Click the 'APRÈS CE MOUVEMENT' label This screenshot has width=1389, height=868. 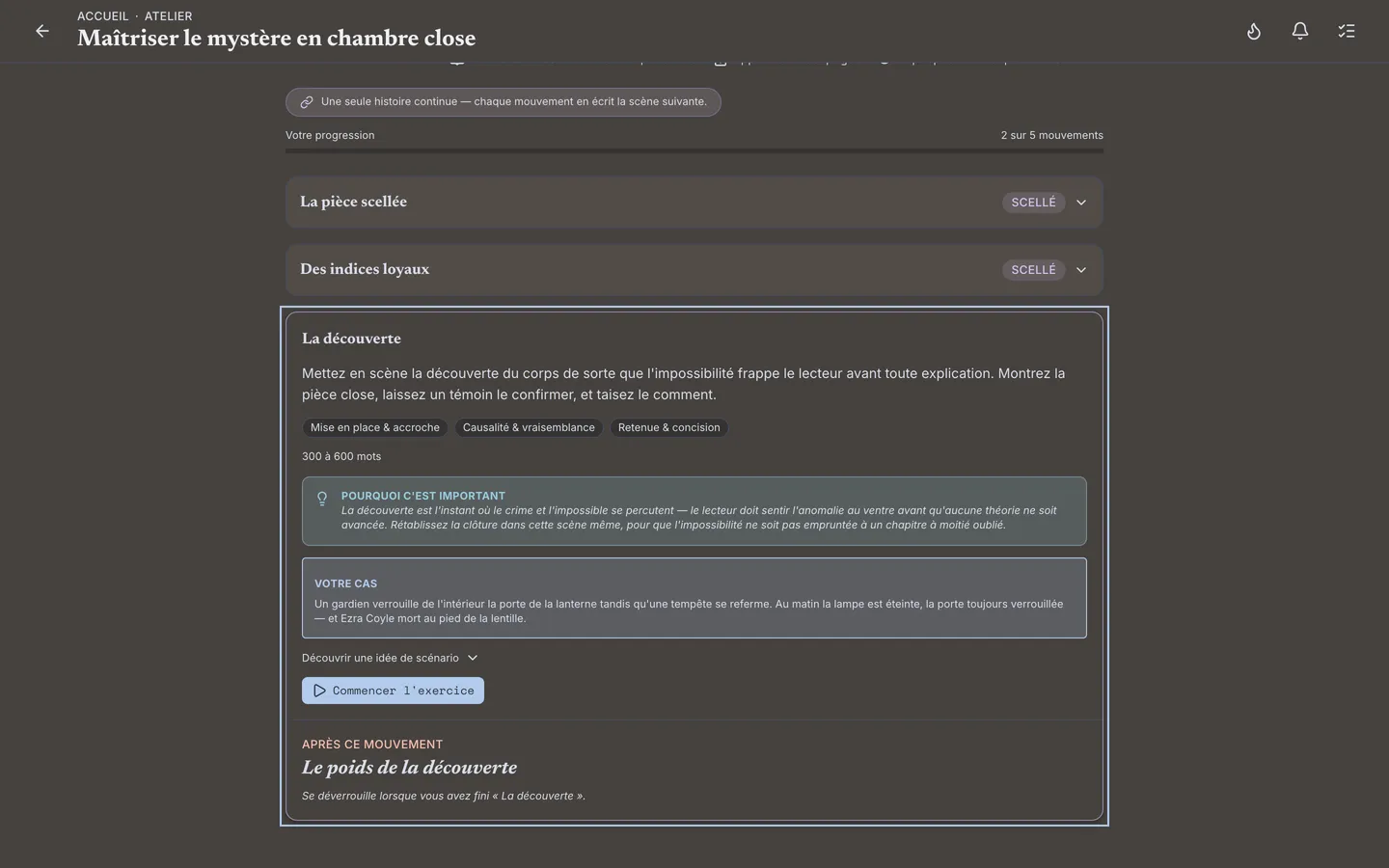click(x=372, y=745)
